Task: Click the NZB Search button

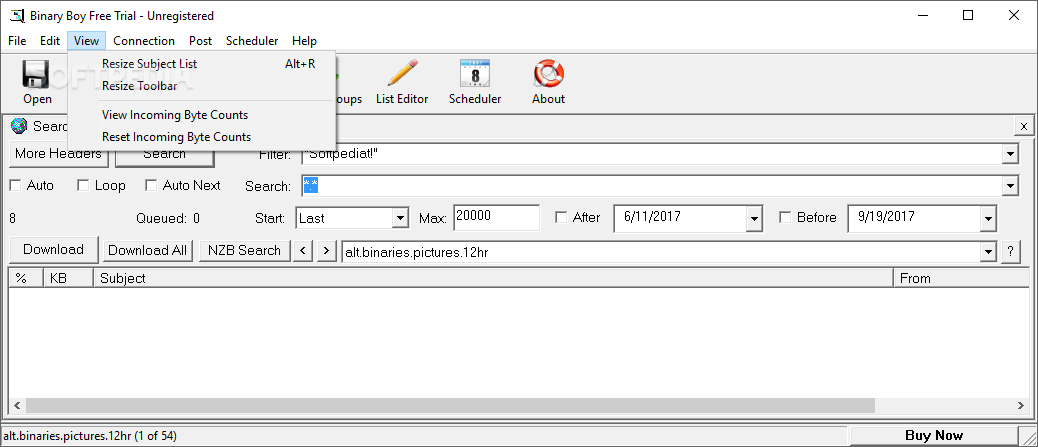Action: point(244,250)
